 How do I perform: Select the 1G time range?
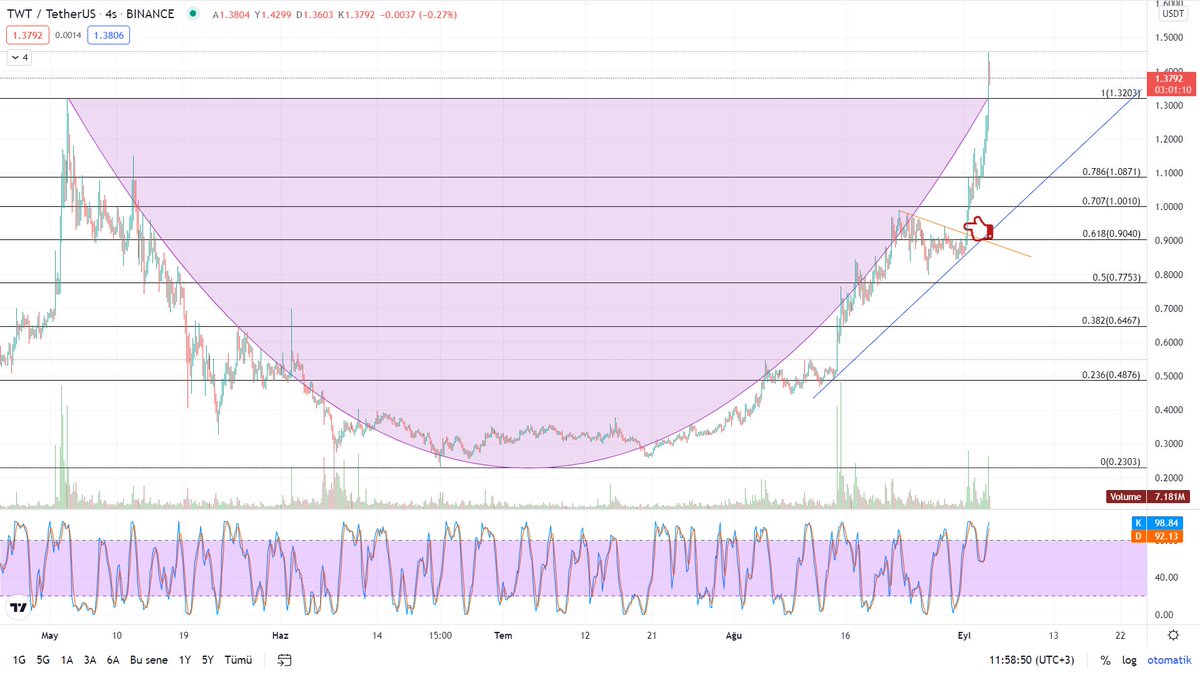[x=19, y=660]
